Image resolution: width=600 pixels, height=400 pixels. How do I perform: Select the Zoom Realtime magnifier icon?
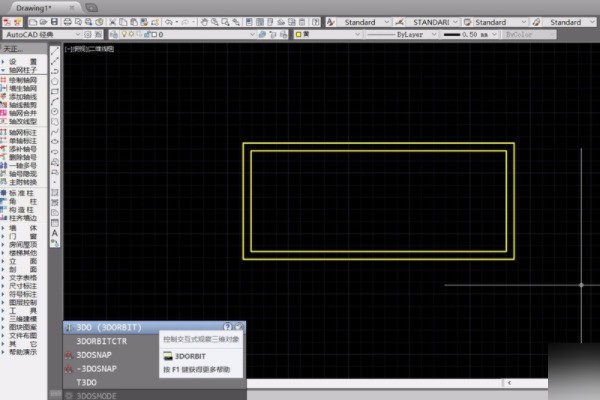(x=215, y=22)
